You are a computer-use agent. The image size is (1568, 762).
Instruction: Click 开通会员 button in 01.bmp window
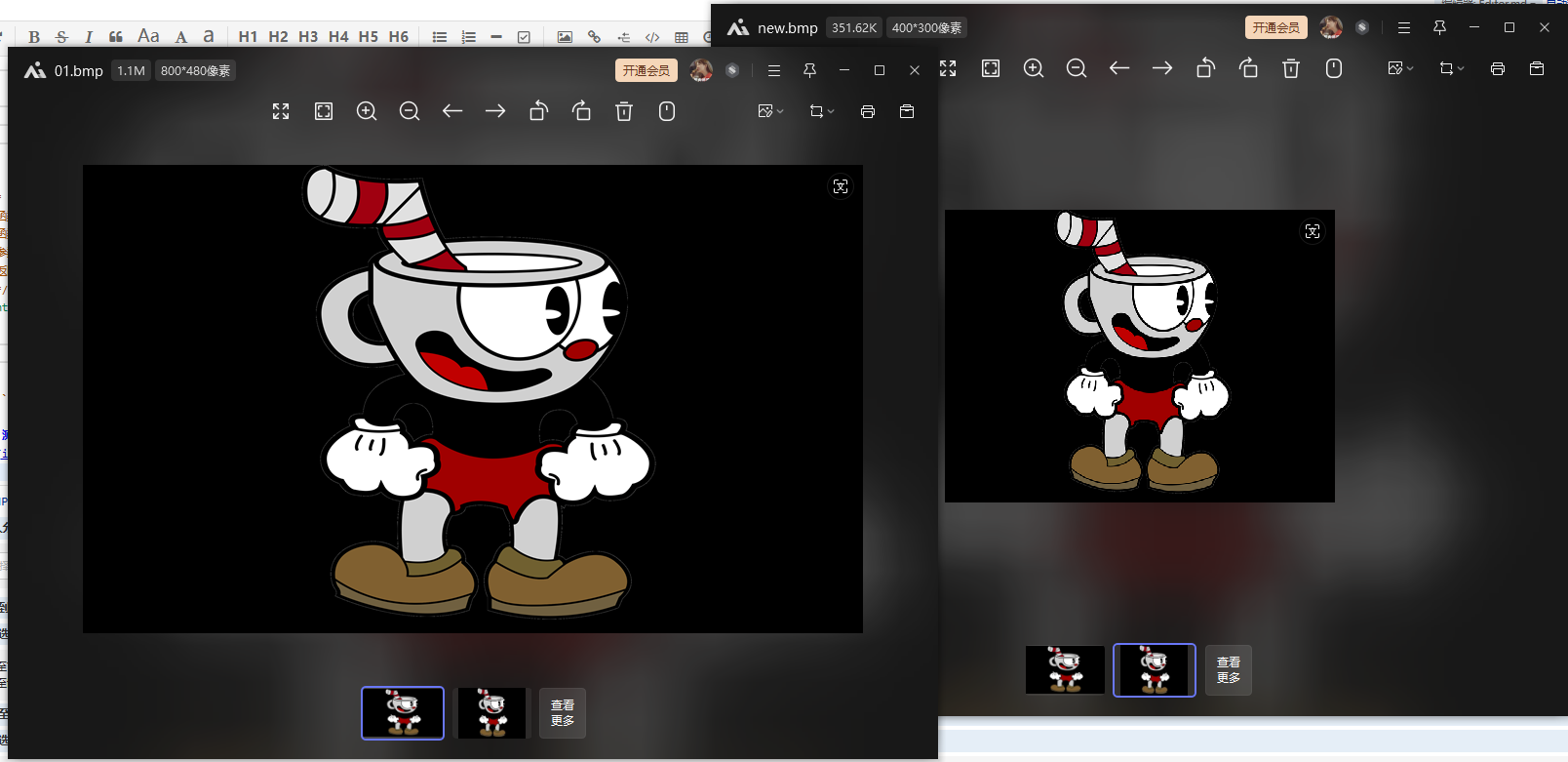click(647, 70)
